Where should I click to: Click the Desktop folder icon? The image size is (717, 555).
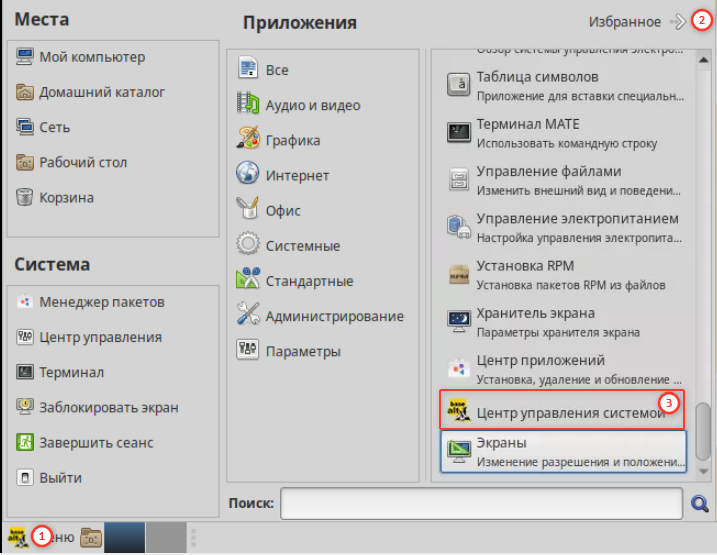tap(24, 162)
